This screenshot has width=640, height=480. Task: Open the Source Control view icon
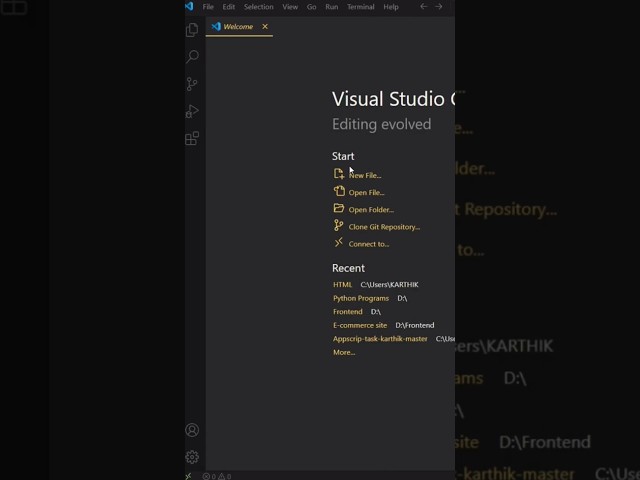[x=192, y=84]
